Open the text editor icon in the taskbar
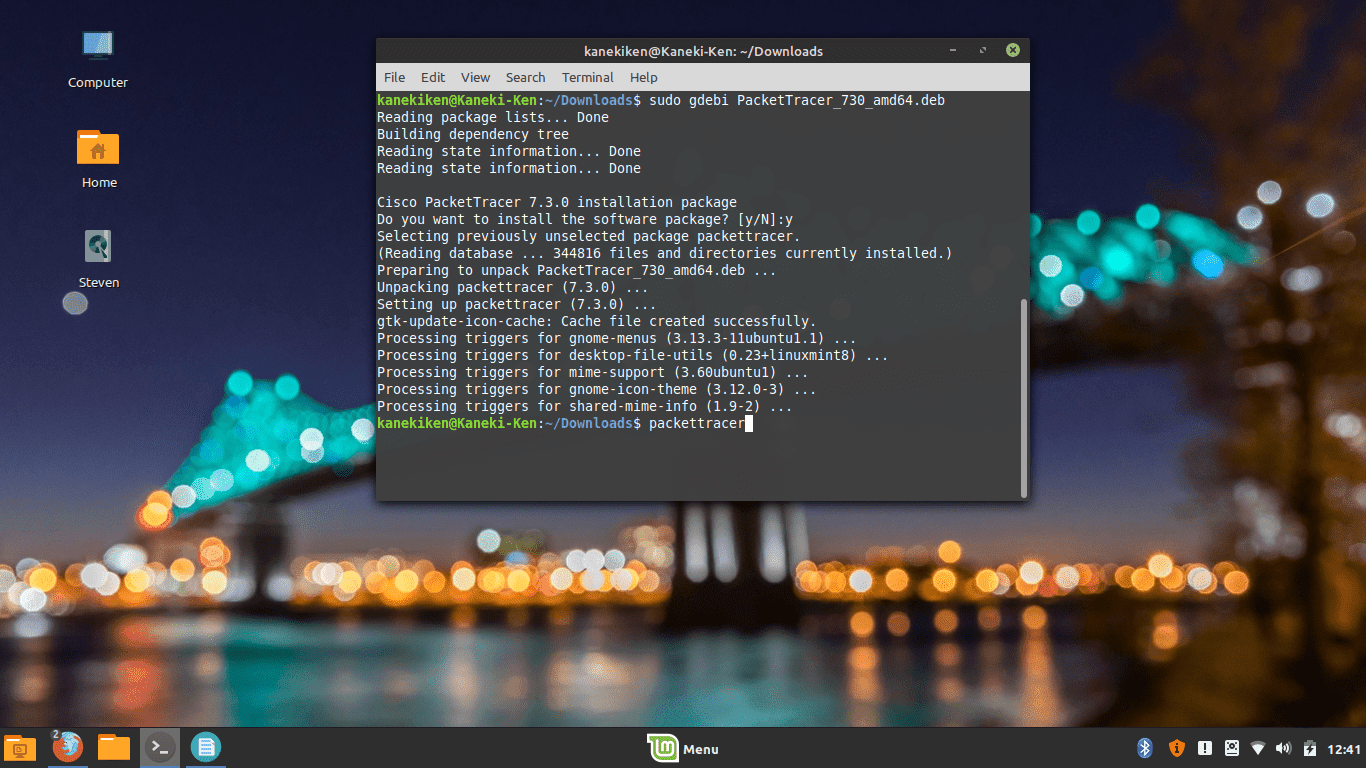Screen dimensions: 1366x768 click(x=205, y=747)
